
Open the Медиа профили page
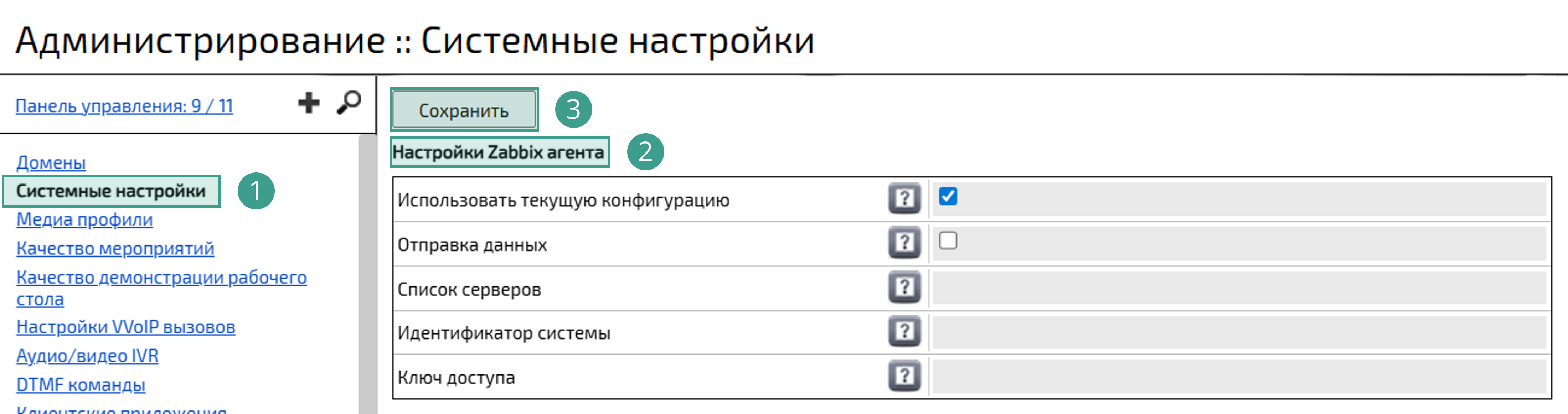84,220
